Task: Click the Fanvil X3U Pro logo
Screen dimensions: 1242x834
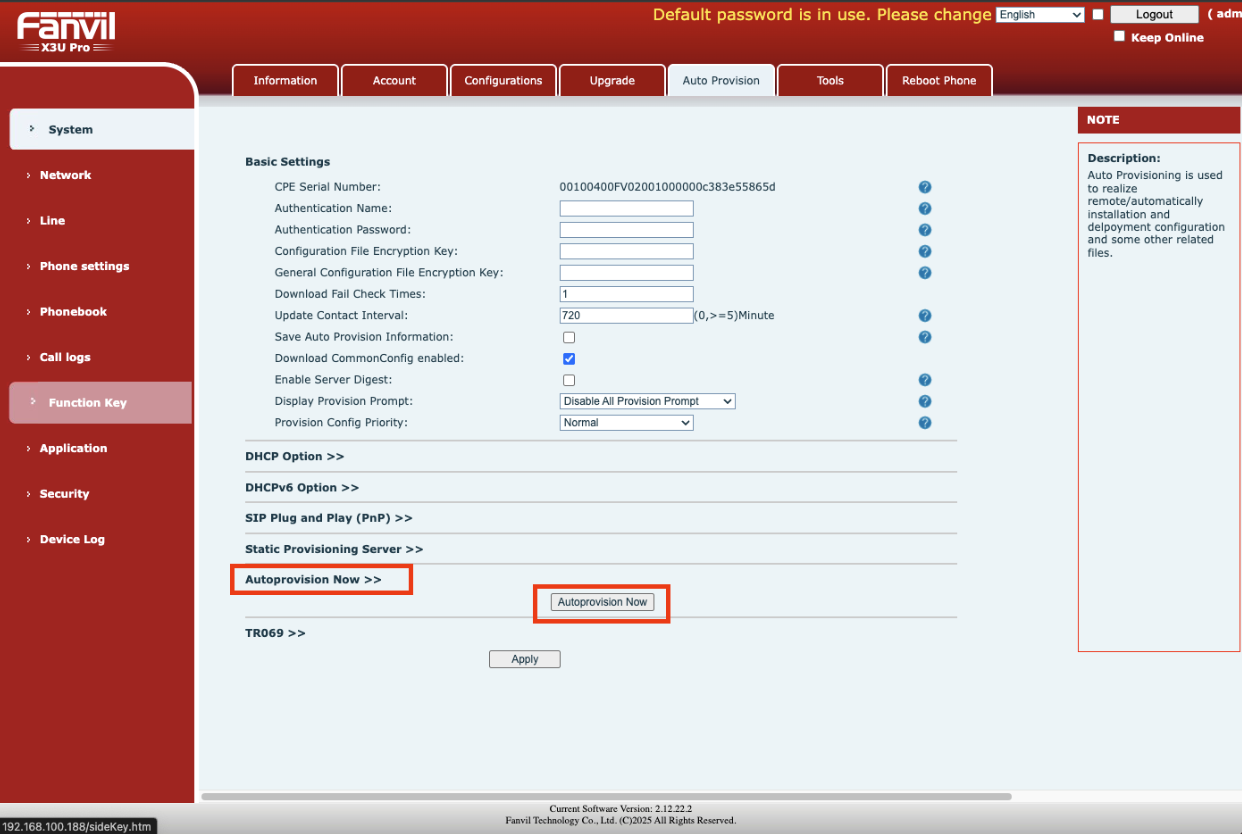Action: pyautogui.click(x=64, y=30)
